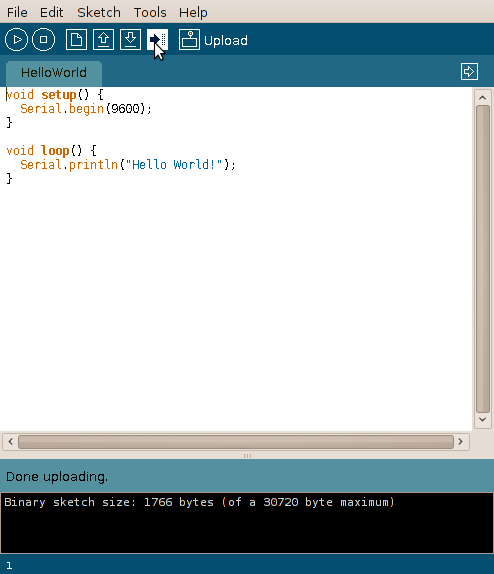Open the Tools menu

[150, 12]
